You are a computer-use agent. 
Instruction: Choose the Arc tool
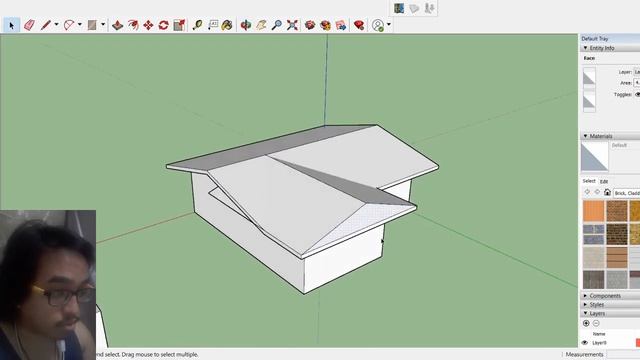pyautogui.click(x=69, y=25)
